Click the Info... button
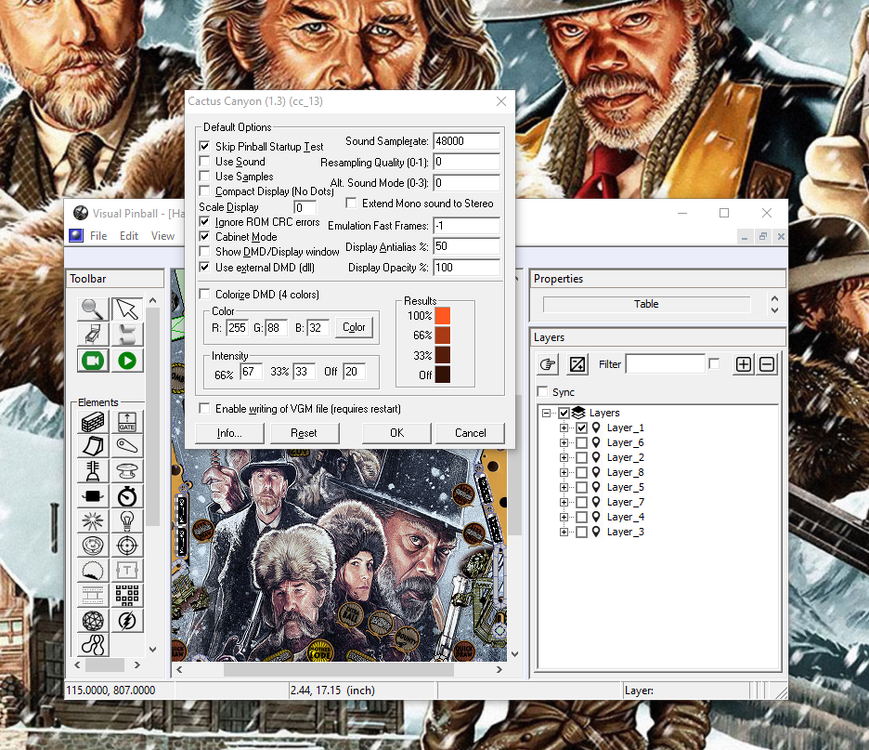 pyautogui.click(x=229, y=433)
